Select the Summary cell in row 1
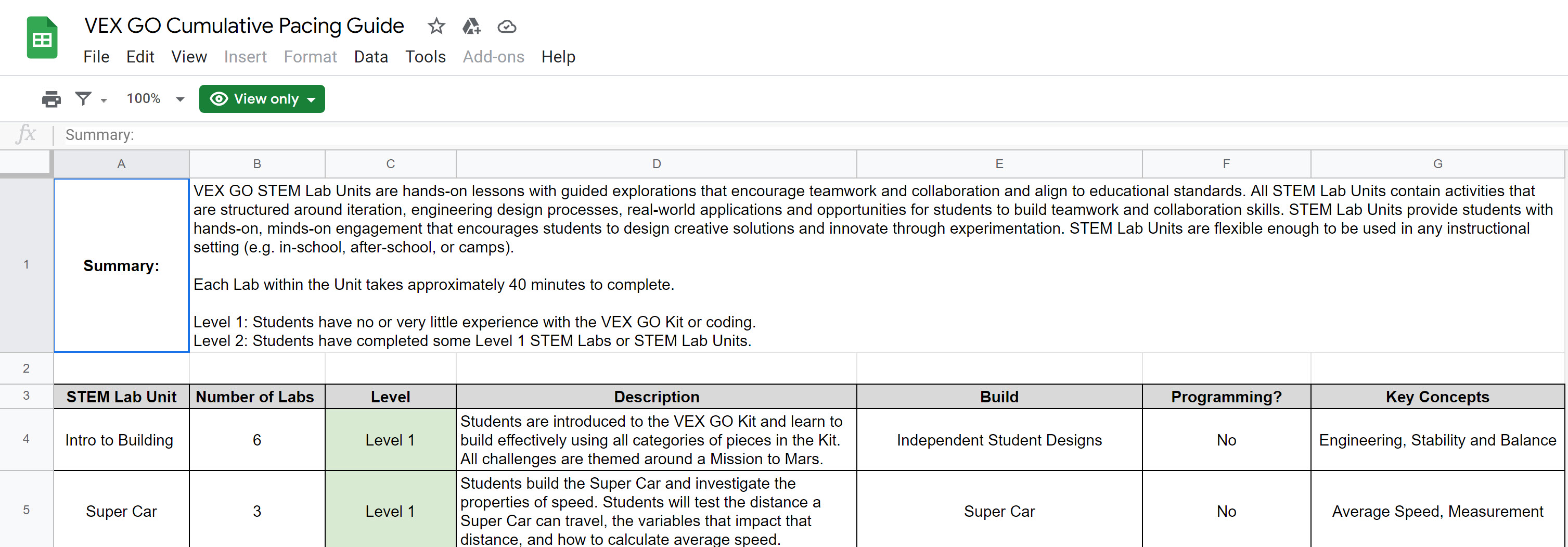 pyautogui.click(x=121, y=265)
